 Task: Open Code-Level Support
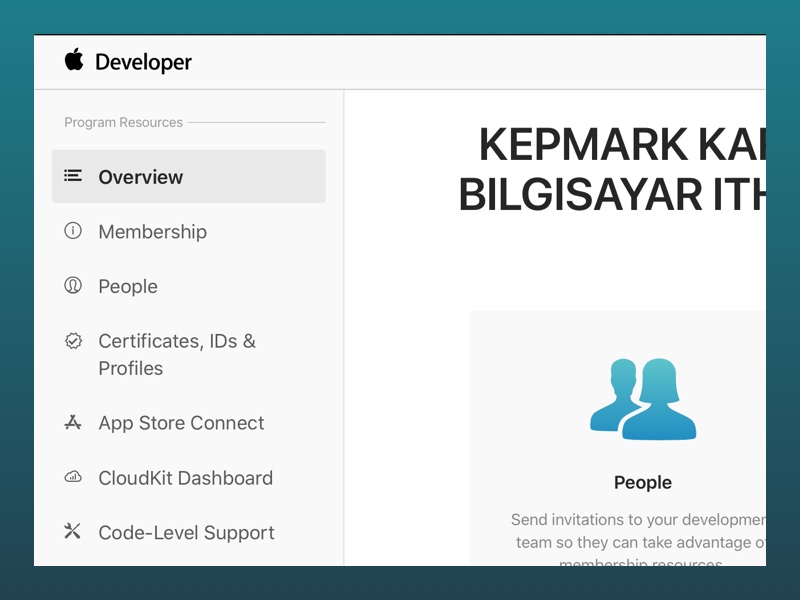186,532
